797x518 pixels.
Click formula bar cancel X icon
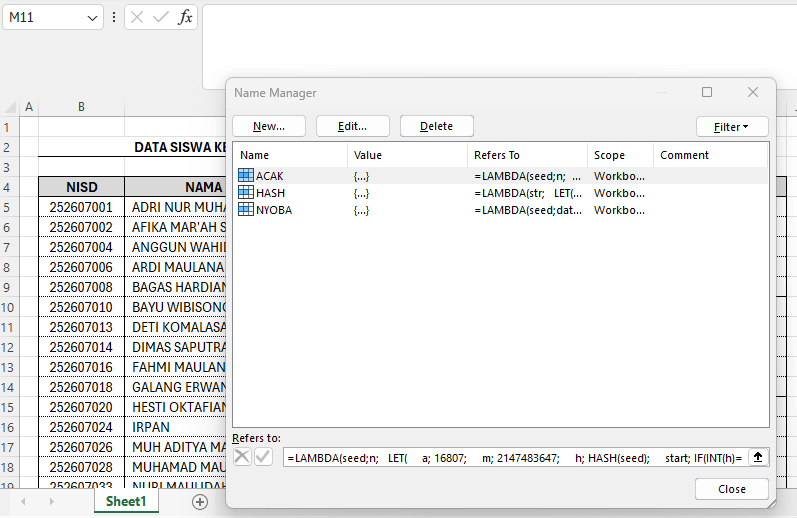pos(137,17)
